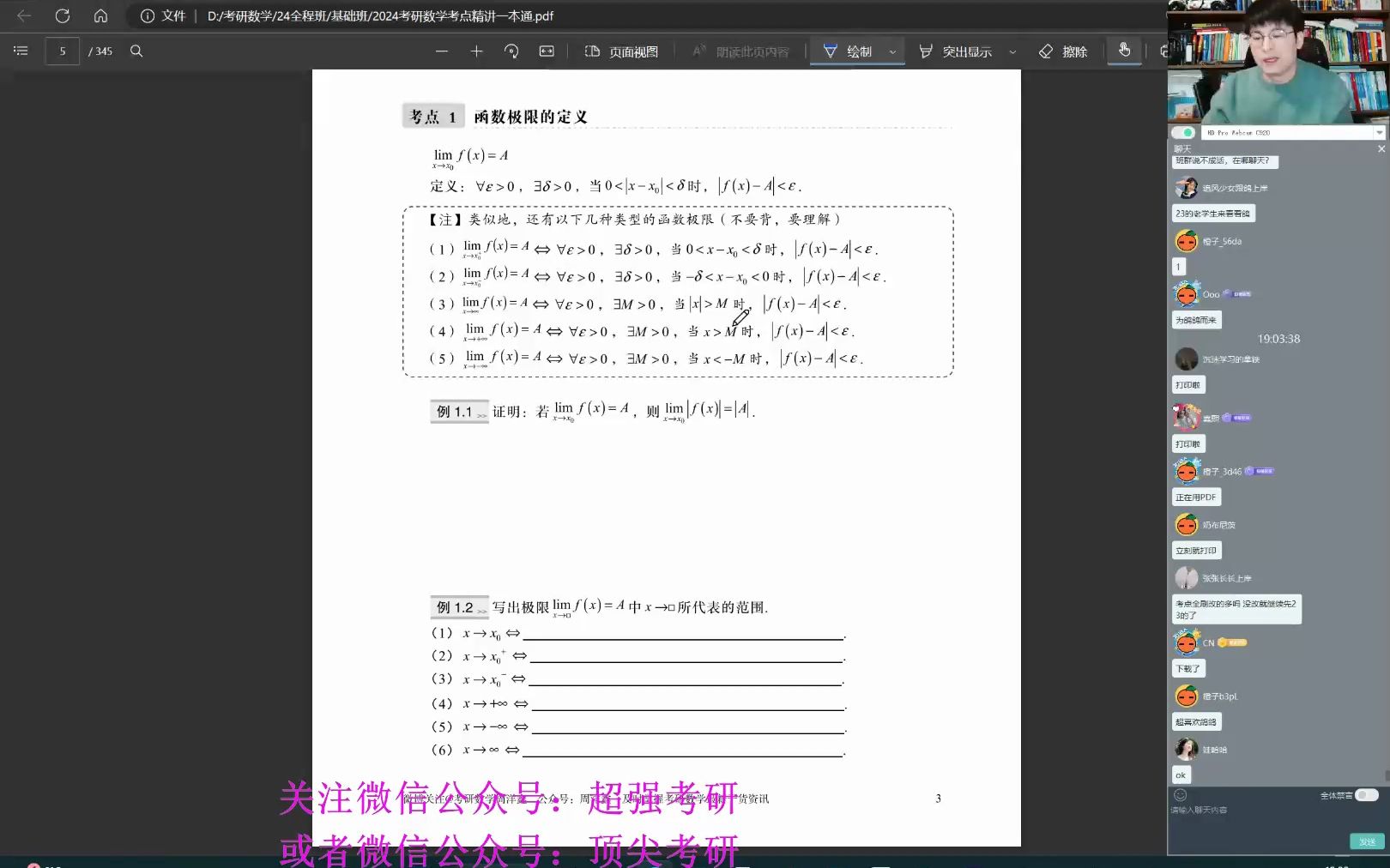Click the address bar file path
The image size is (1390, 868).
(x=380, y=15)
